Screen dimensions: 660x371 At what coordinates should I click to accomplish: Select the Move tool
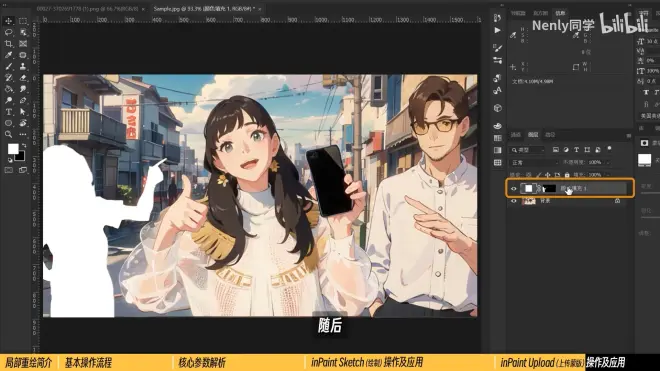click(8, 21)
